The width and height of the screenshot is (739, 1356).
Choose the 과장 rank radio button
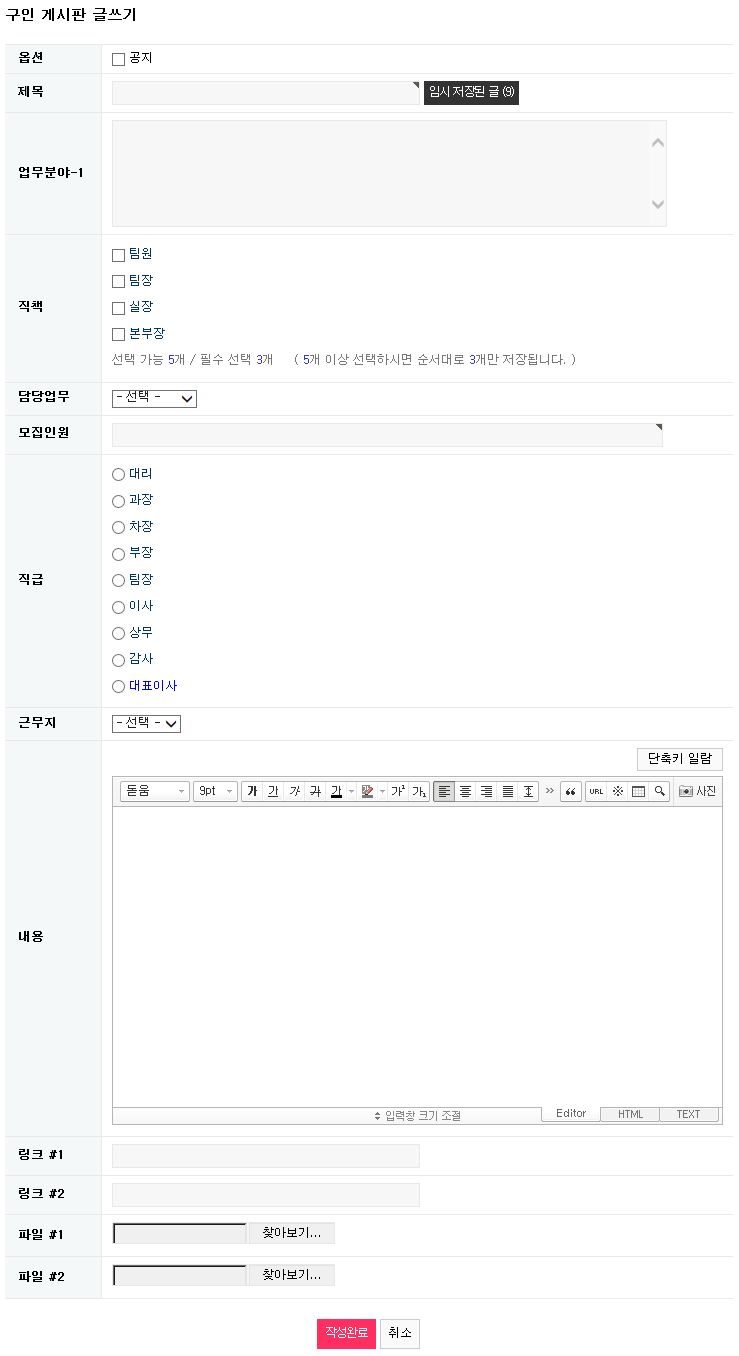[x=119, y=501]
